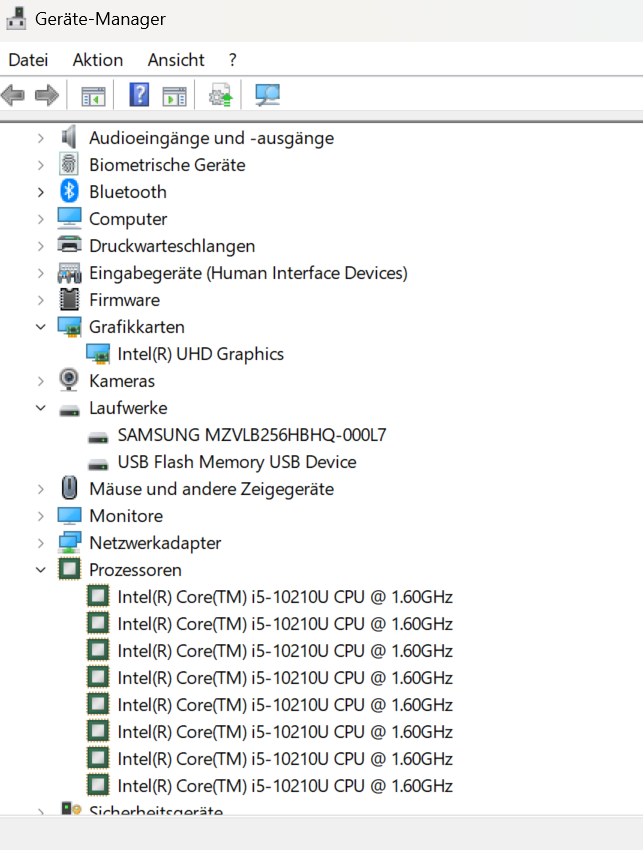Select the Netzwerkadapter category label
The width and height of the screenshot is (643, 850).
click(155, 543)
